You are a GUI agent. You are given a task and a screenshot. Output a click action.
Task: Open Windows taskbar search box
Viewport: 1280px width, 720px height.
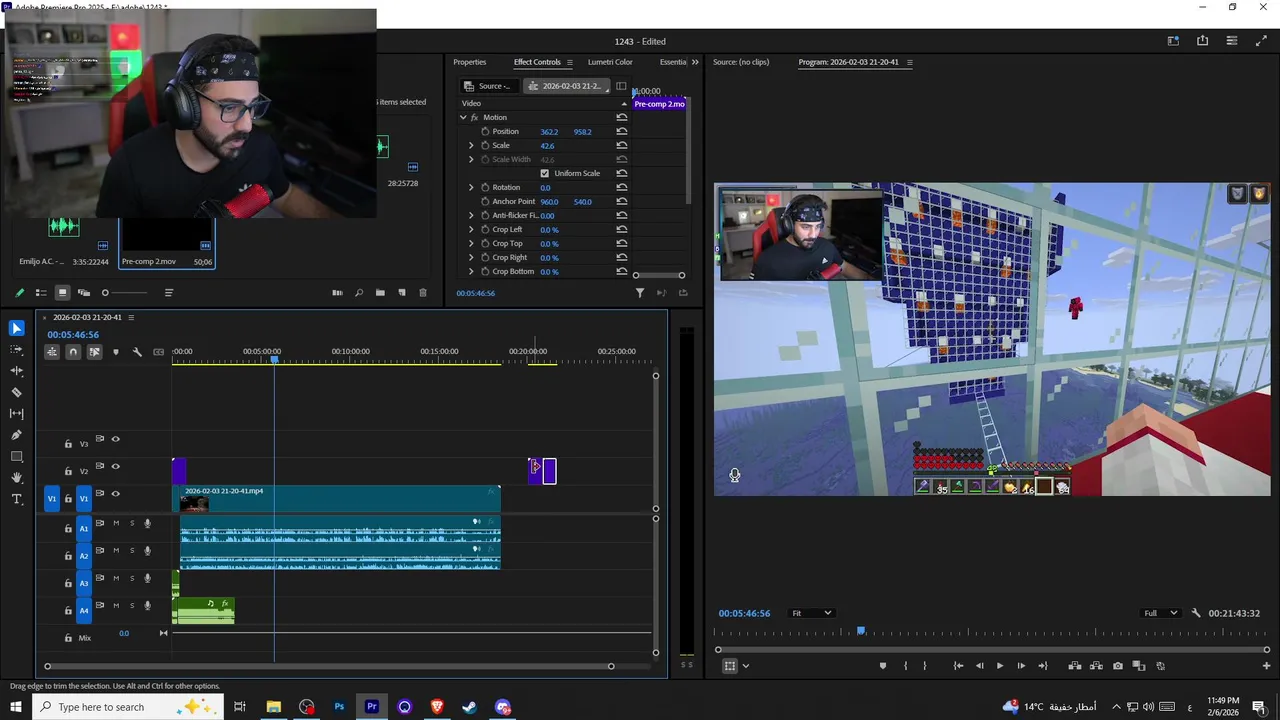128,707
